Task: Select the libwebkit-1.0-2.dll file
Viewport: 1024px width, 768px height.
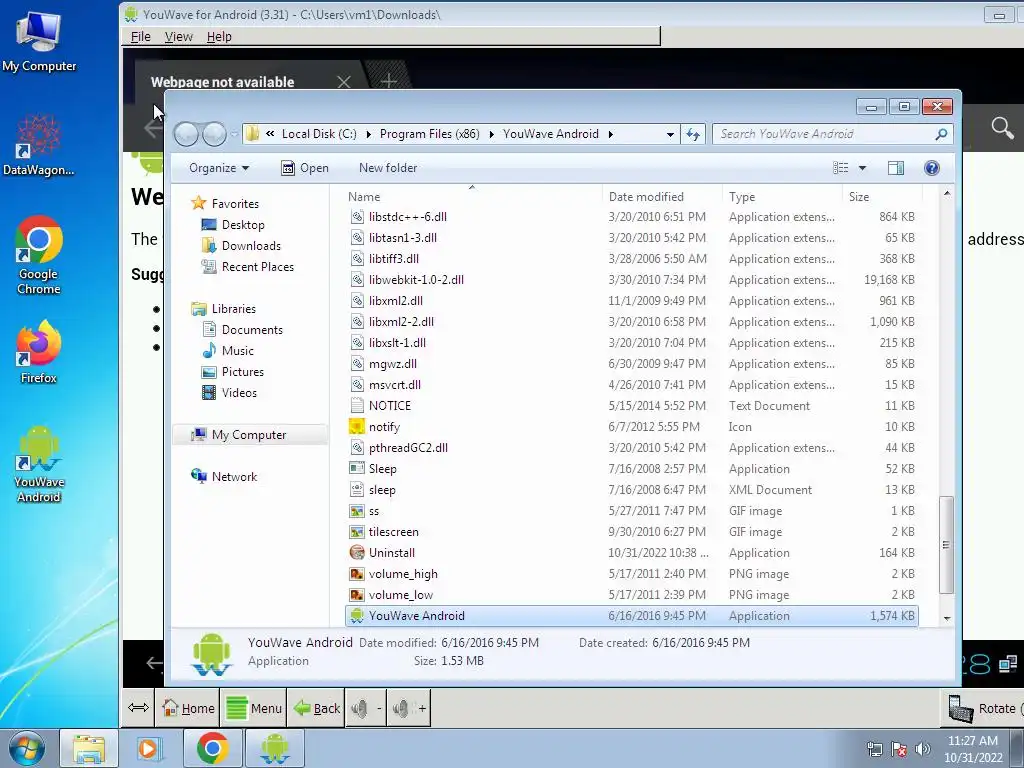Action: coord(631,280)
